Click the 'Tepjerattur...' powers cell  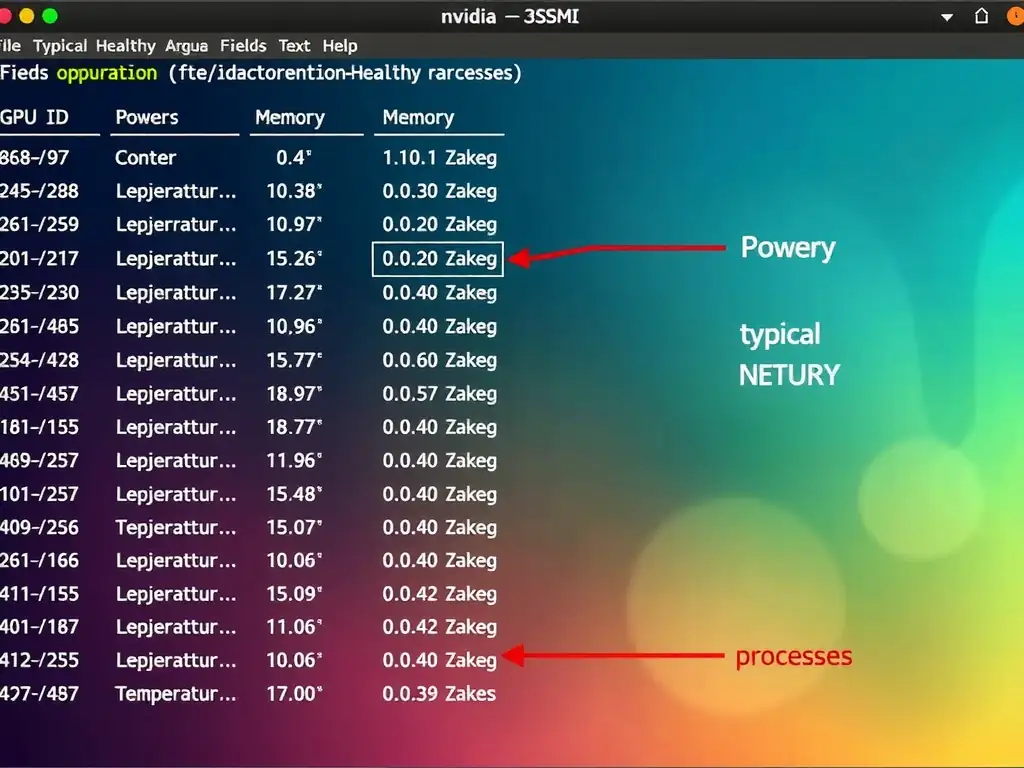coord(176,528)
